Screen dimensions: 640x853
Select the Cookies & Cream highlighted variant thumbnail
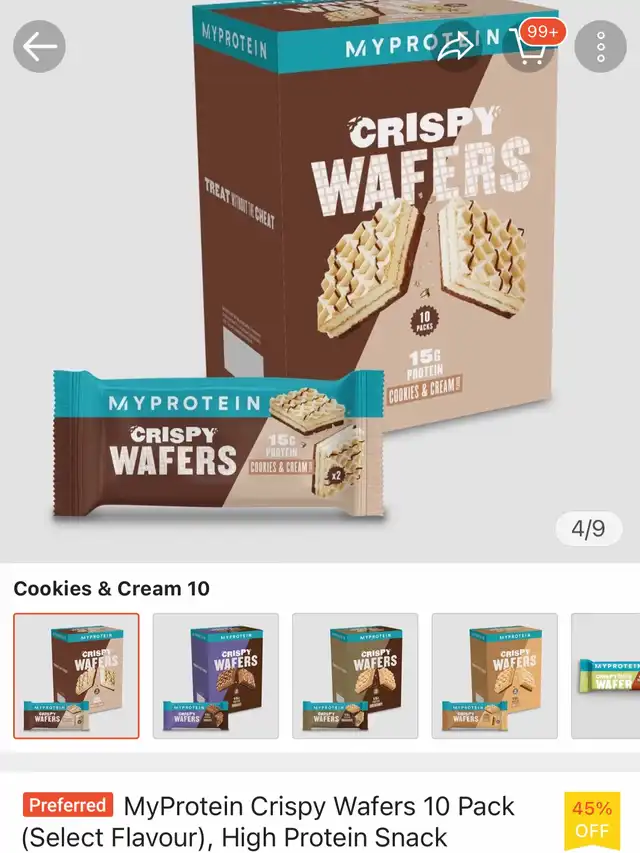(76, 676)
